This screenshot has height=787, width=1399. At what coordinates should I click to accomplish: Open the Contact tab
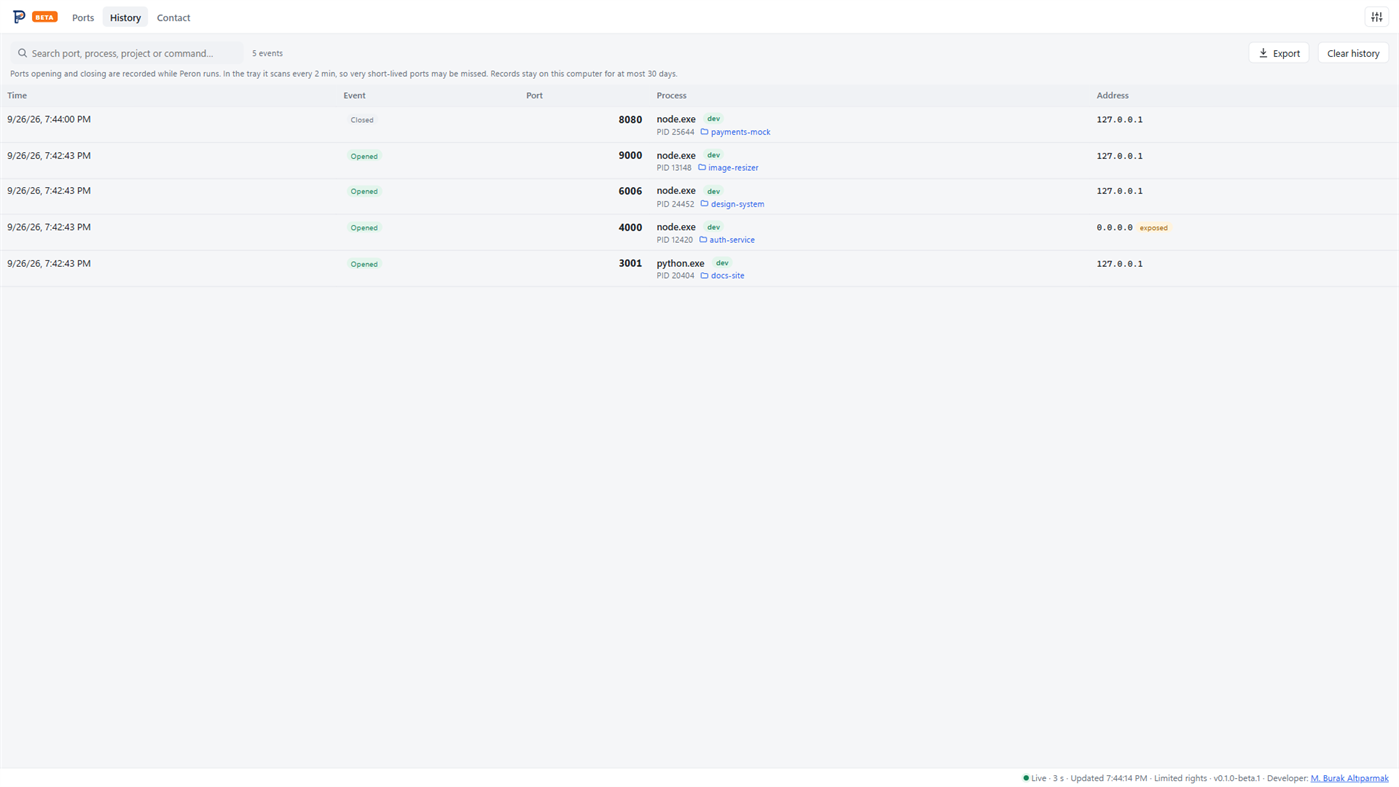(173, 18)
